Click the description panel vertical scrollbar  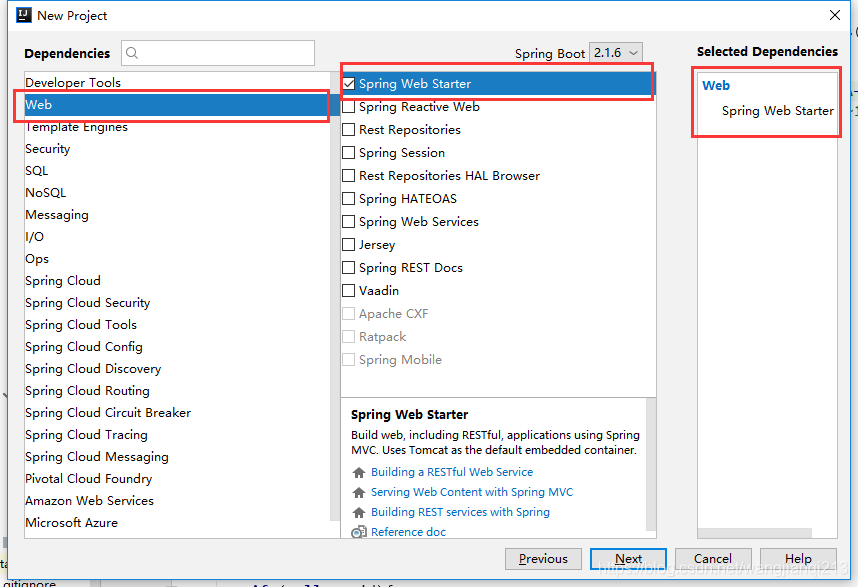(x=651, y=464)
